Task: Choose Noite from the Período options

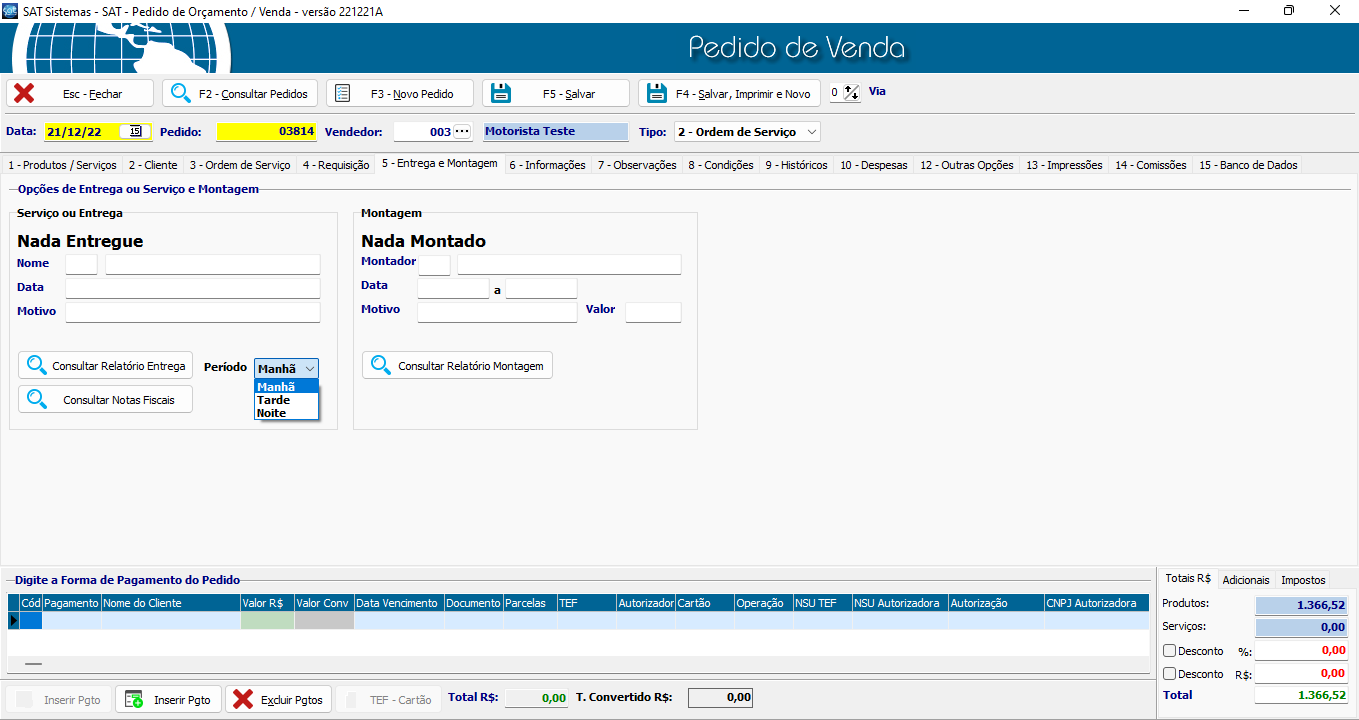Action: click(271, 413)
